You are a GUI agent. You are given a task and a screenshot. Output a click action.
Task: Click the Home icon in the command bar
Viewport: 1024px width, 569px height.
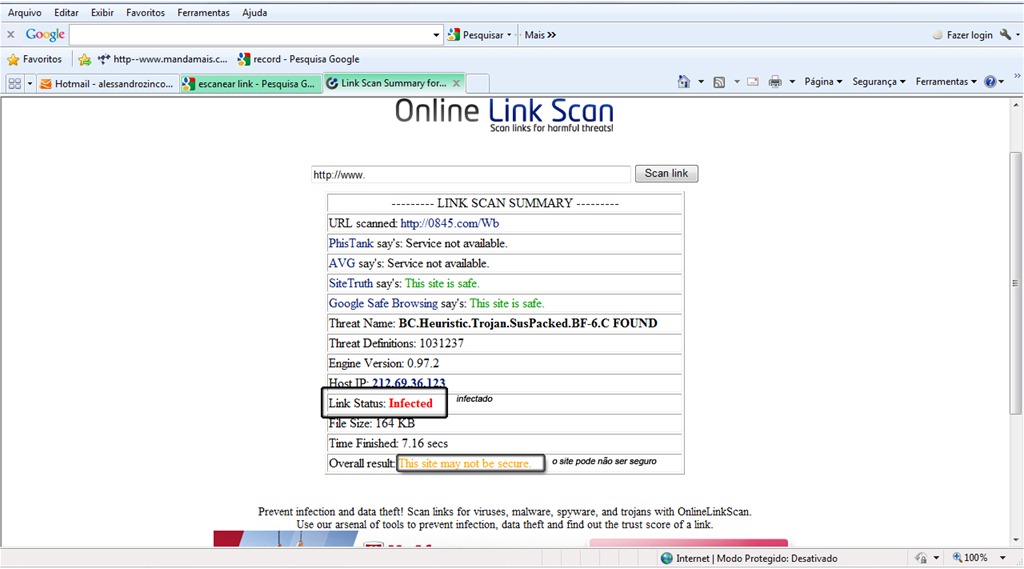(684, 82)
